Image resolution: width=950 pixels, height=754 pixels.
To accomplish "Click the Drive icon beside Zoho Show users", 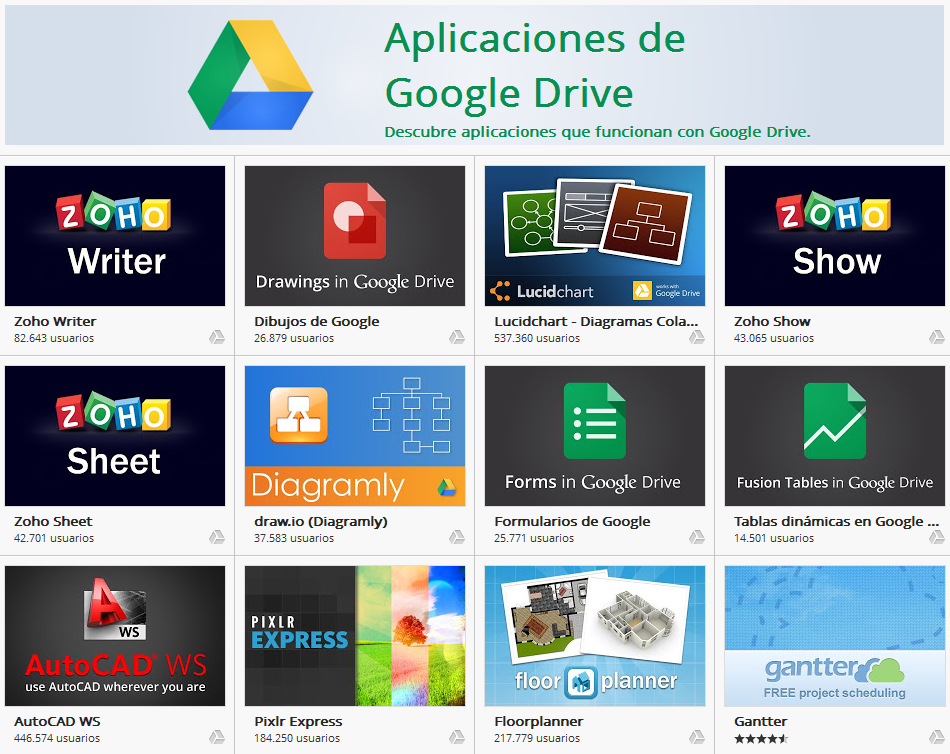I will (x=937, y=337).
